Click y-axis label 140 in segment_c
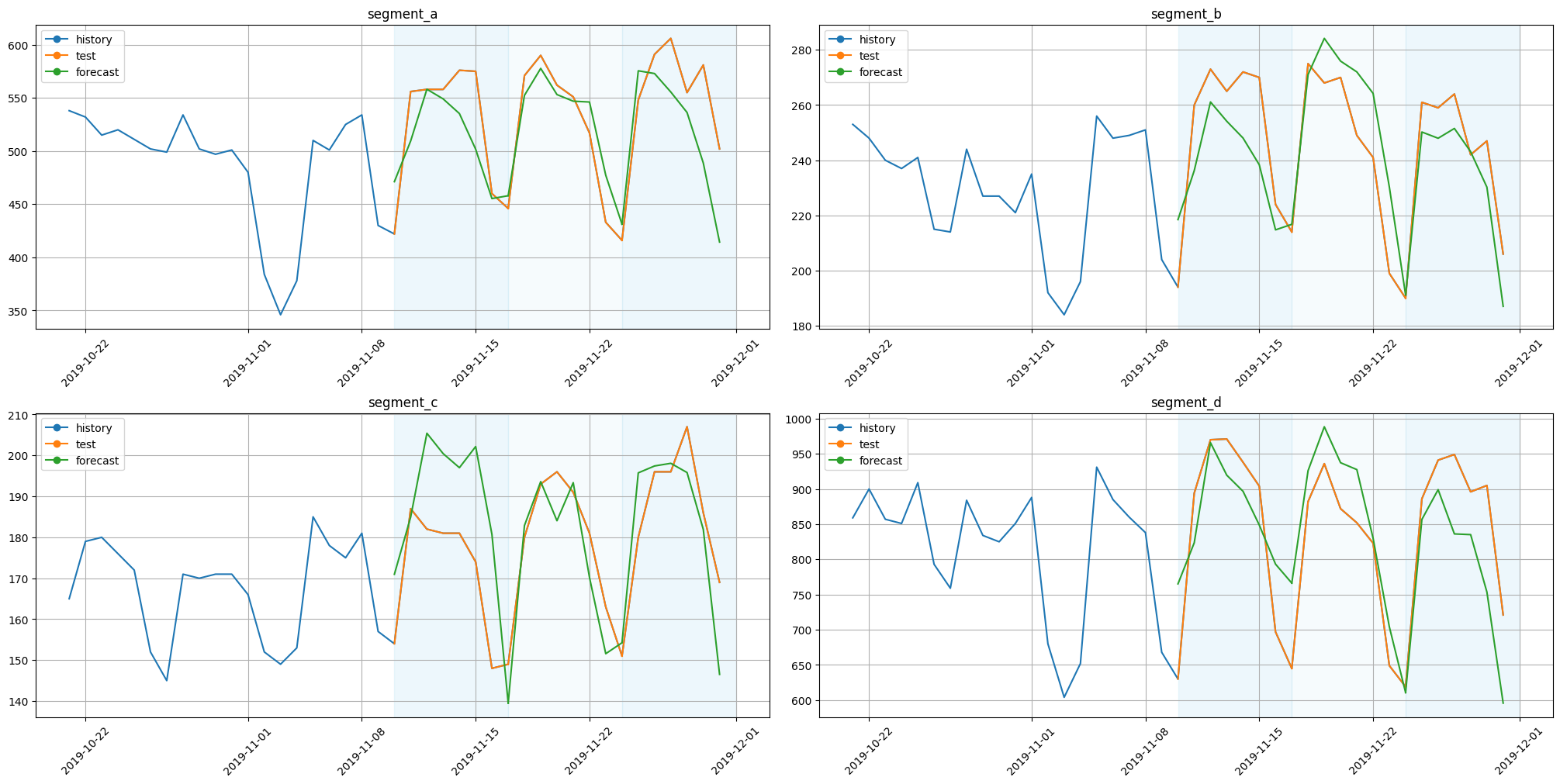The image size is (1560, 784). (20, 702)
